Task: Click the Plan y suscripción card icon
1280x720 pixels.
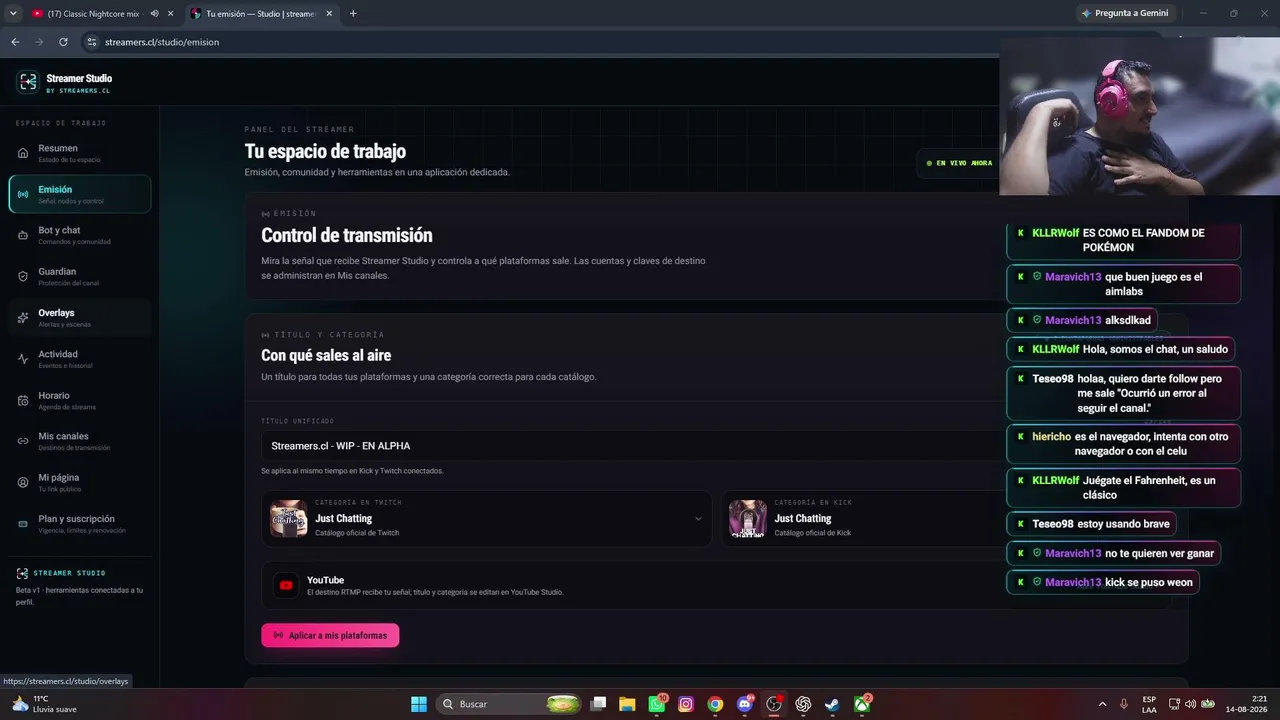Action: tap(23, 524)
